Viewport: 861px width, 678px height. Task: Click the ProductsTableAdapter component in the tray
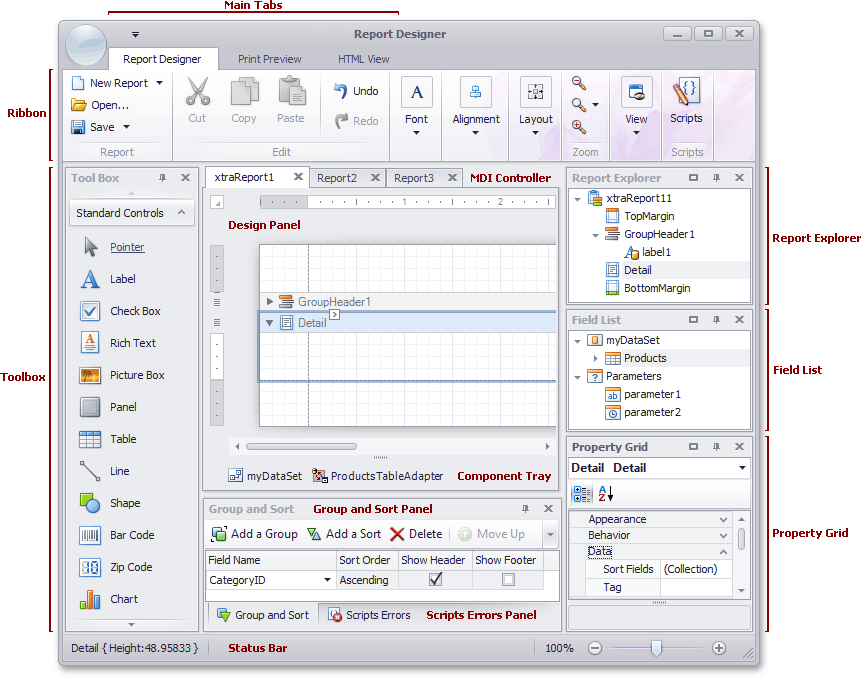pos(377,476)
